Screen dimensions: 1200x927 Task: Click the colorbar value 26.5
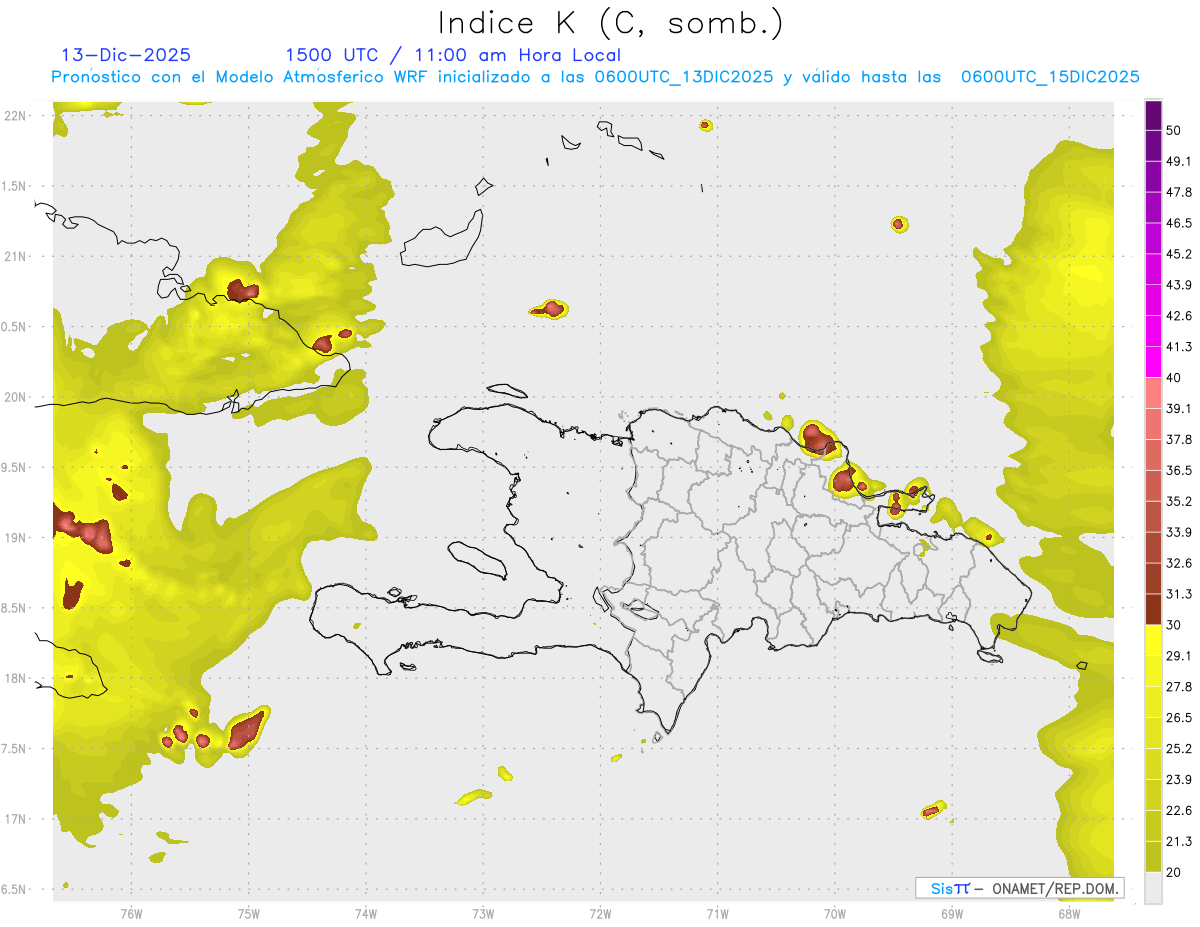pyautogui.click(x=1178, y=718)
